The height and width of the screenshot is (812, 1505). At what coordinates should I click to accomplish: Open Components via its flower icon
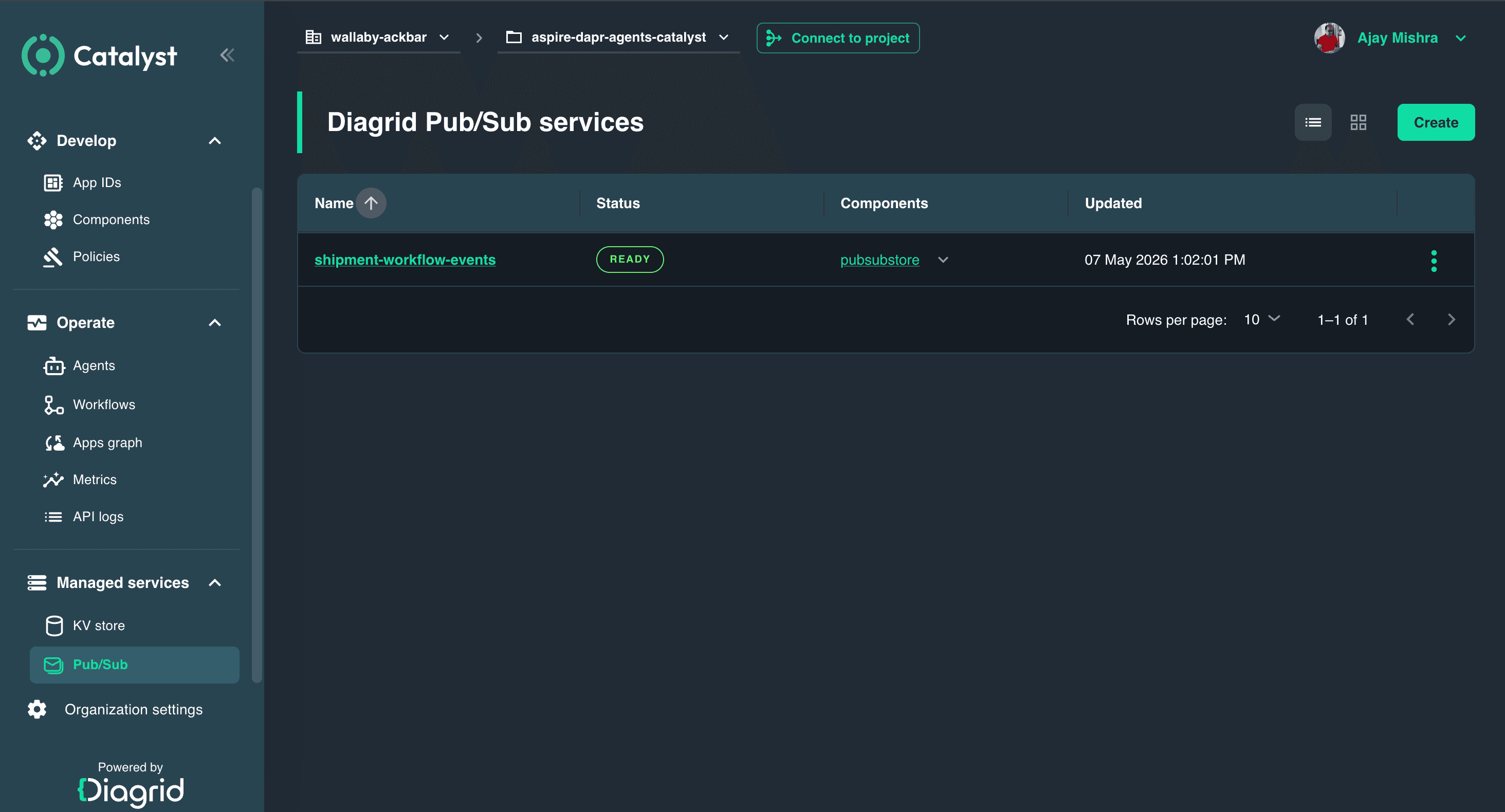(53, 219)
